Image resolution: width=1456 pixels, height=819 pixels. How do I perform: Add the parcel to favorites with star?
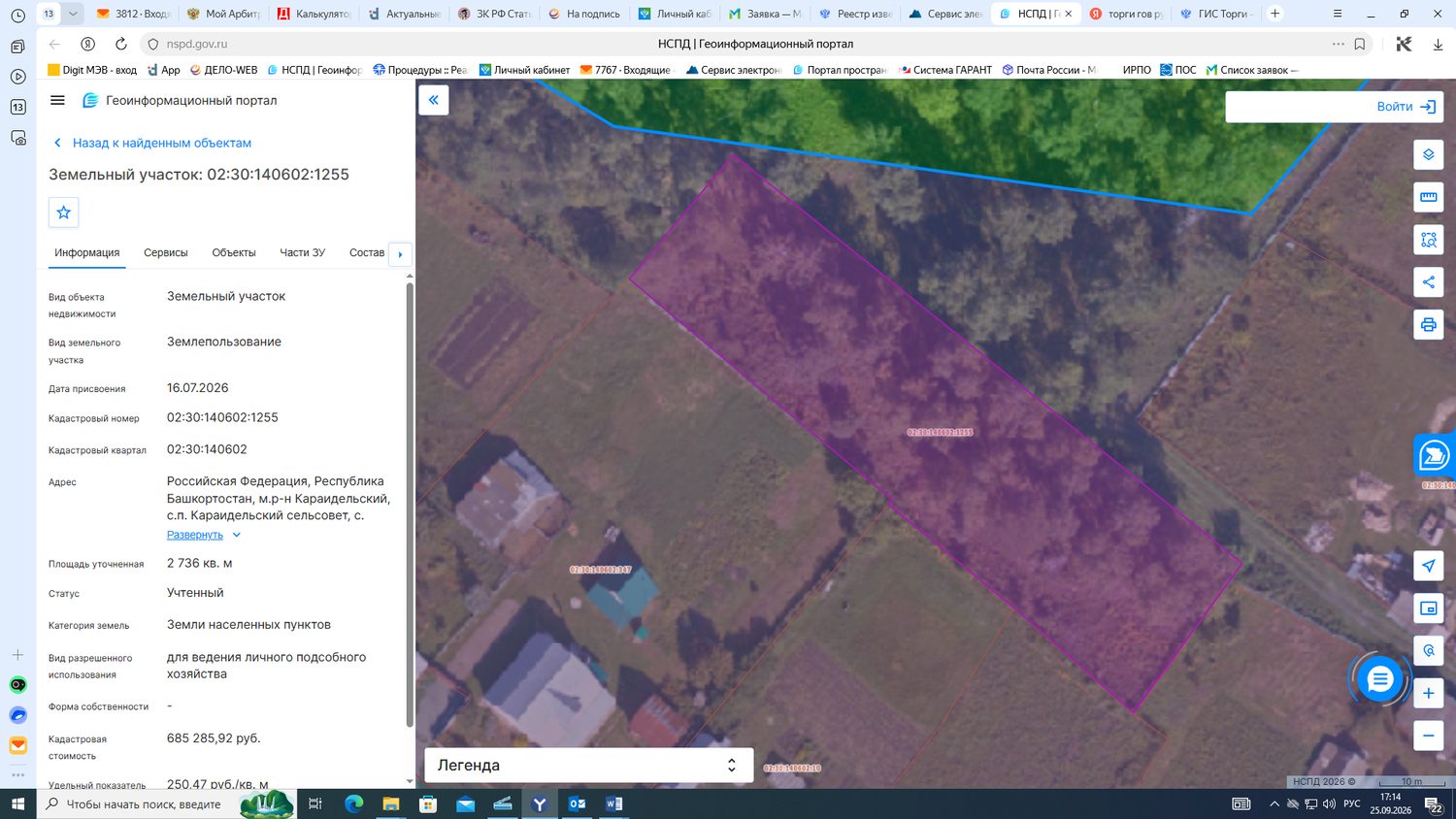[x=64, y=213]
